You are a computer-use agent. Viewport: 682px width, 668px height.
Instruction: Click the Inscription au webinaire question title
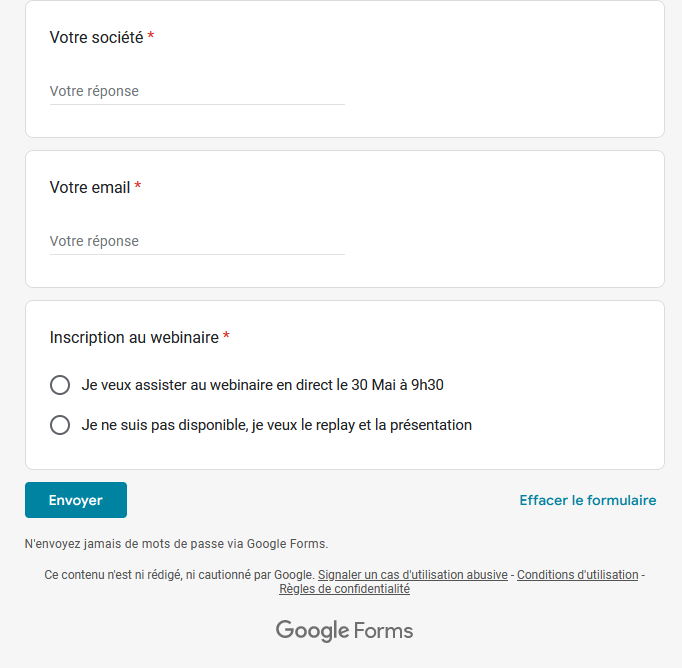(x=134, y=337)
